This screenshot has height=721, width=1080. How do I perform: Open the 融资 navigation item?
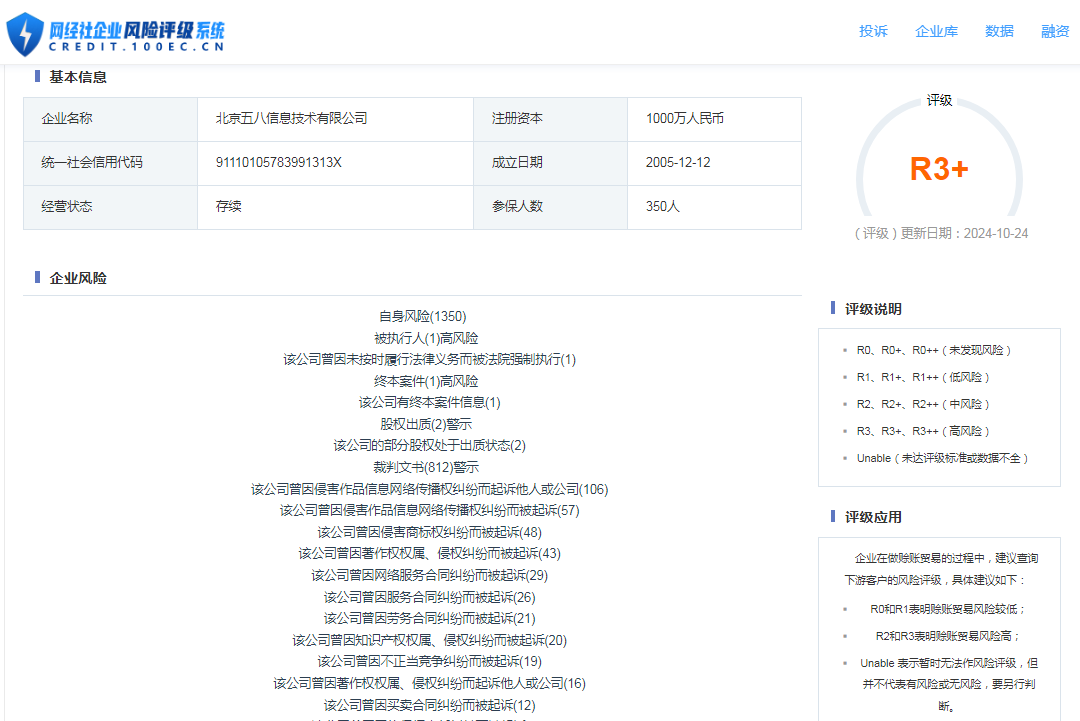coord(1055,31)
